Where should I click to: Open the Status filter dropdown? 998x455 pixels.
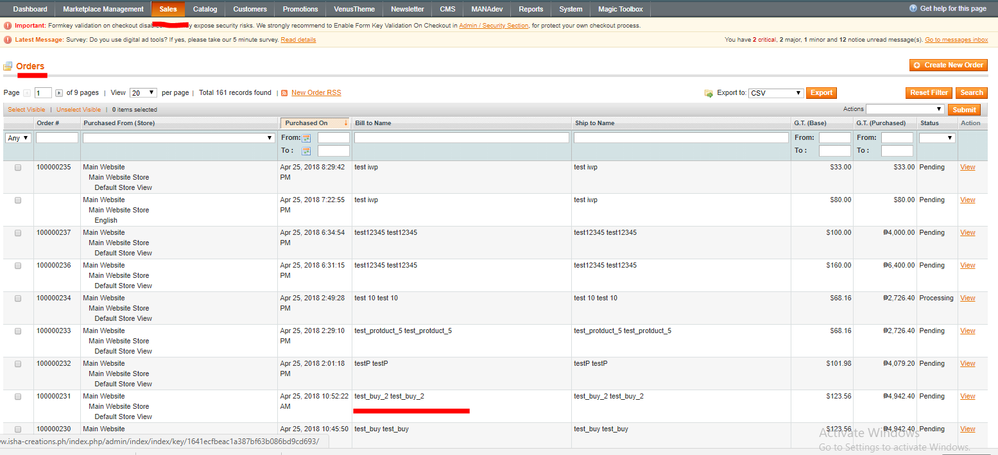[x=937, y=138]
